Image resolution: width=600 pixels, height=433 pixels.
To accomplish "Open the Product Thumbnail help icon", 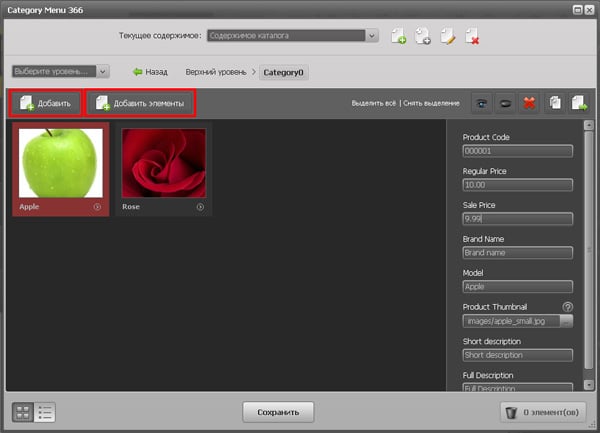I will [567, 307].
